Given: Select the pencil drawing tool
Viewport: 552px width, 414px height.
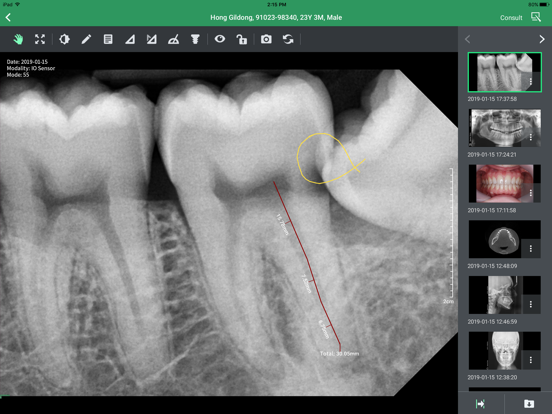Looking at the screenshot, I should tap(86, 39).
